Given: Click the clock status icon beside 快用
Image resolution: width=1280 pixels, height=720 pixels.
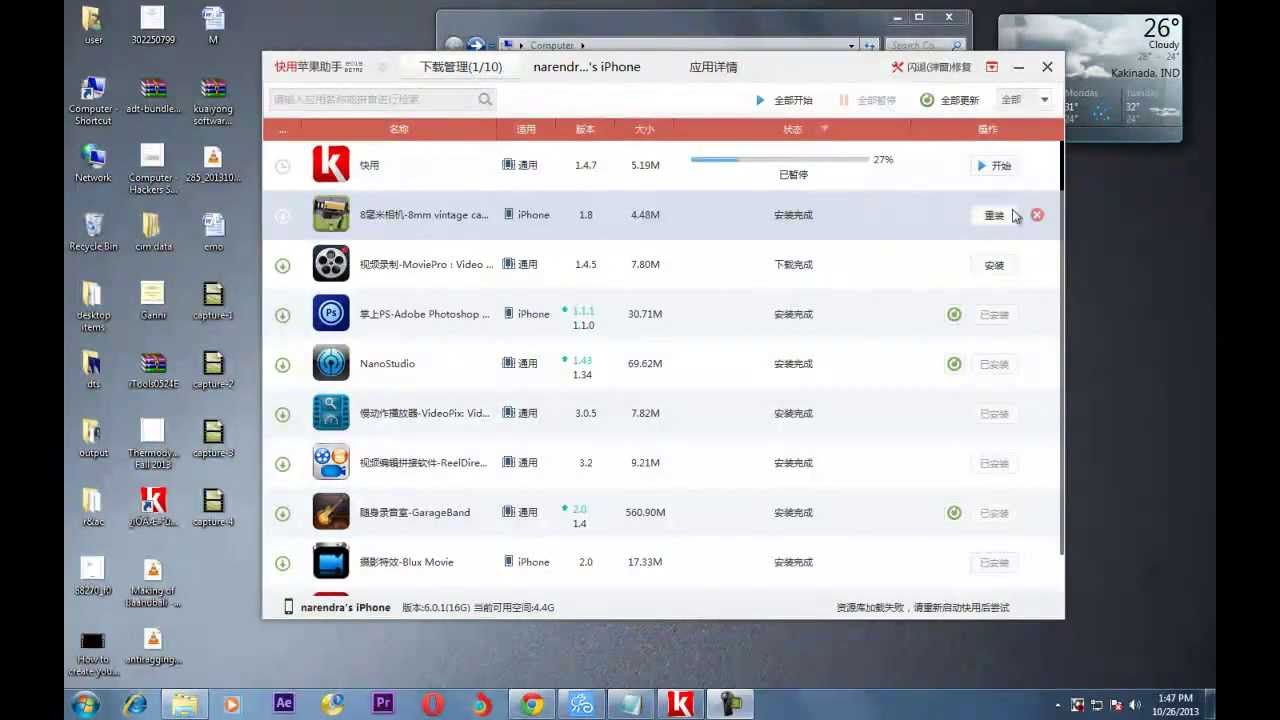Looking at the screenshot, I should pos(283,166).
